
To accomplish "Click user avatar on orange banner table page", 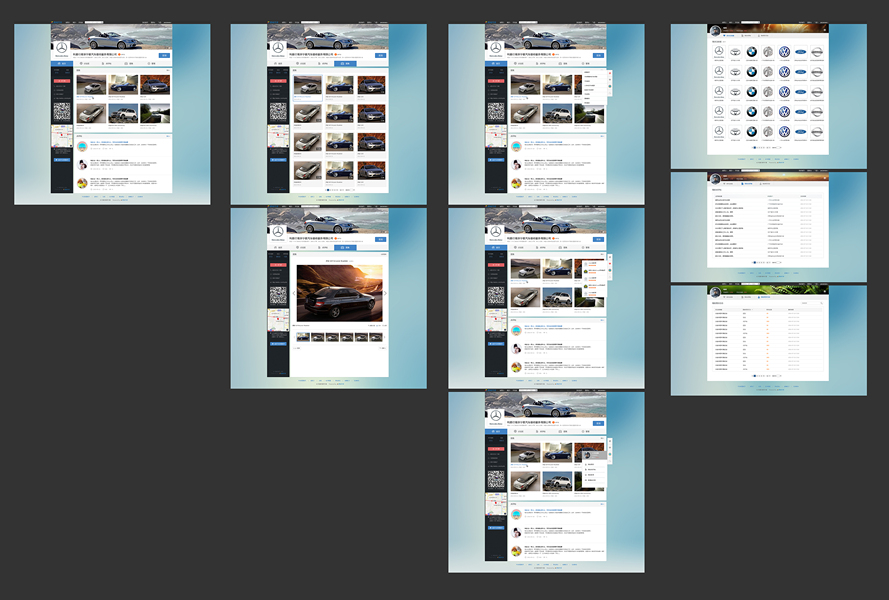I will (716, 179).
